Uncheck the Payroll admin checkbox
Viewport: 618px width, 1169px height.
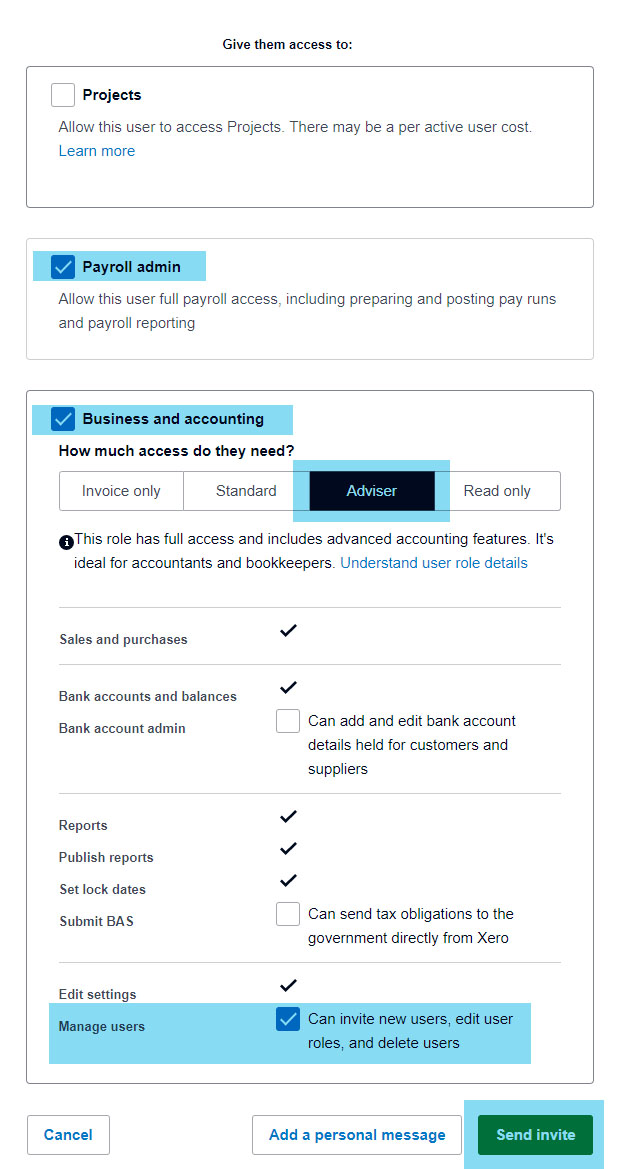click(63, 267)
